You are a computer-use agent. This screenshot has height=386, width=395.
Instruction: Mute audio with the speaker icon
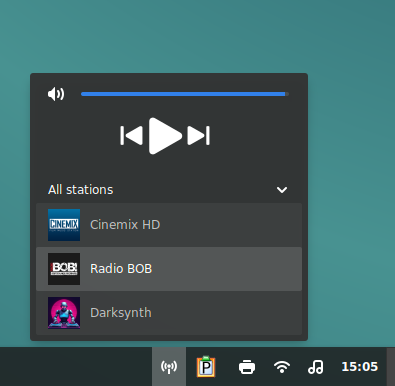pyautogui.click(x=56, y=94)
